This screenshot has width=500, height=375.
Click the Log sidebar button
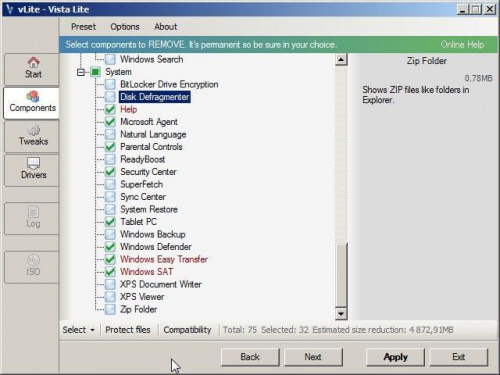pos(32,218)
